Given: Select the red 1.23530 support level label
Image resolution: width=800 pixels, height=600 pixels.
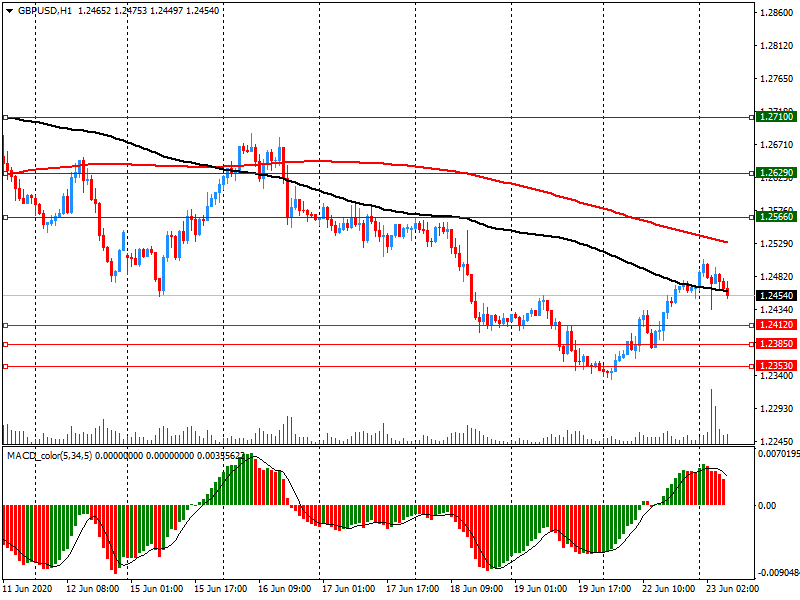Looking at the screenshot, I should pyautogui.click(x=776, y=366).
